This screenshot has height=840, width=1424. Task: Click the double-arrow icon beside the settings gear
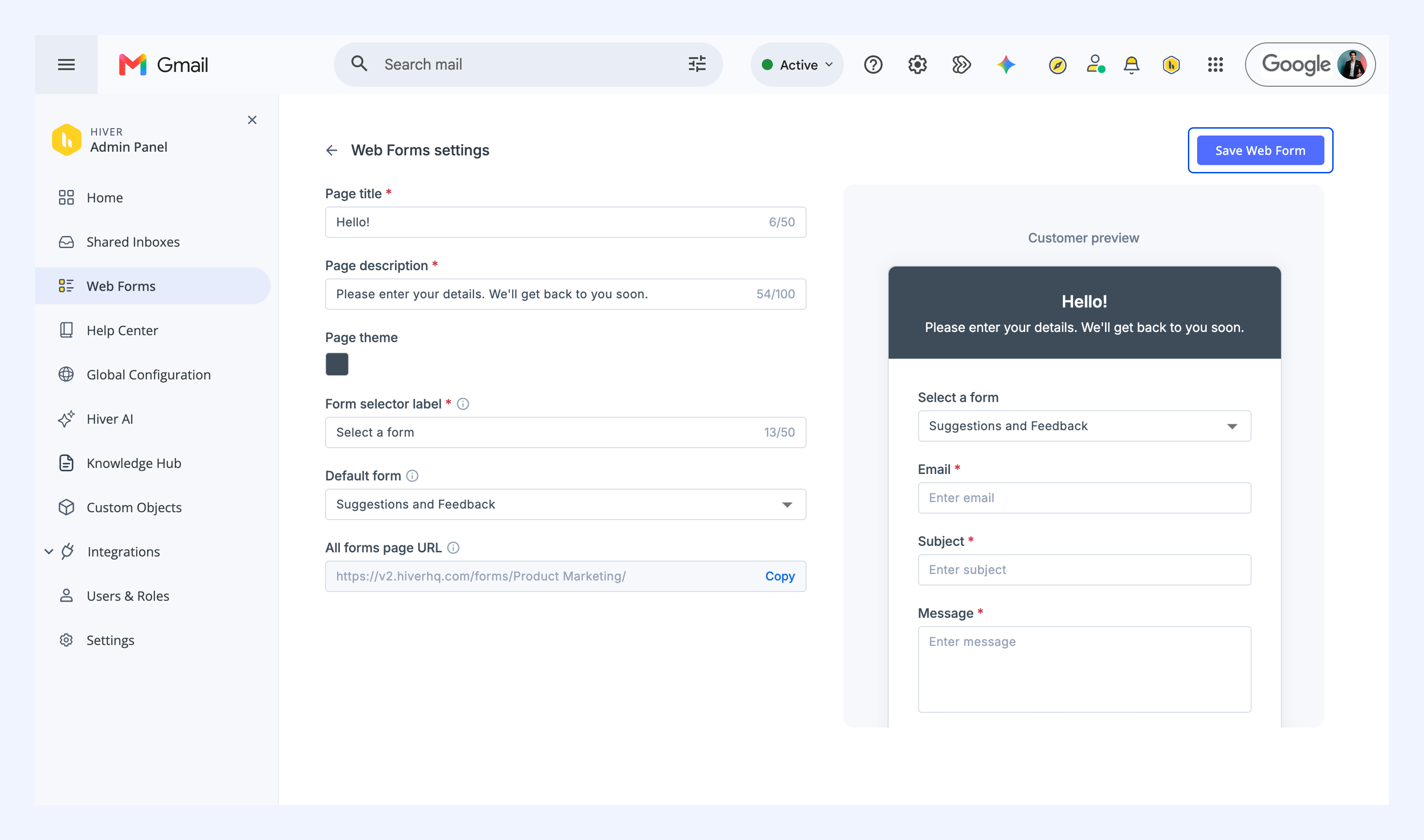961,65
